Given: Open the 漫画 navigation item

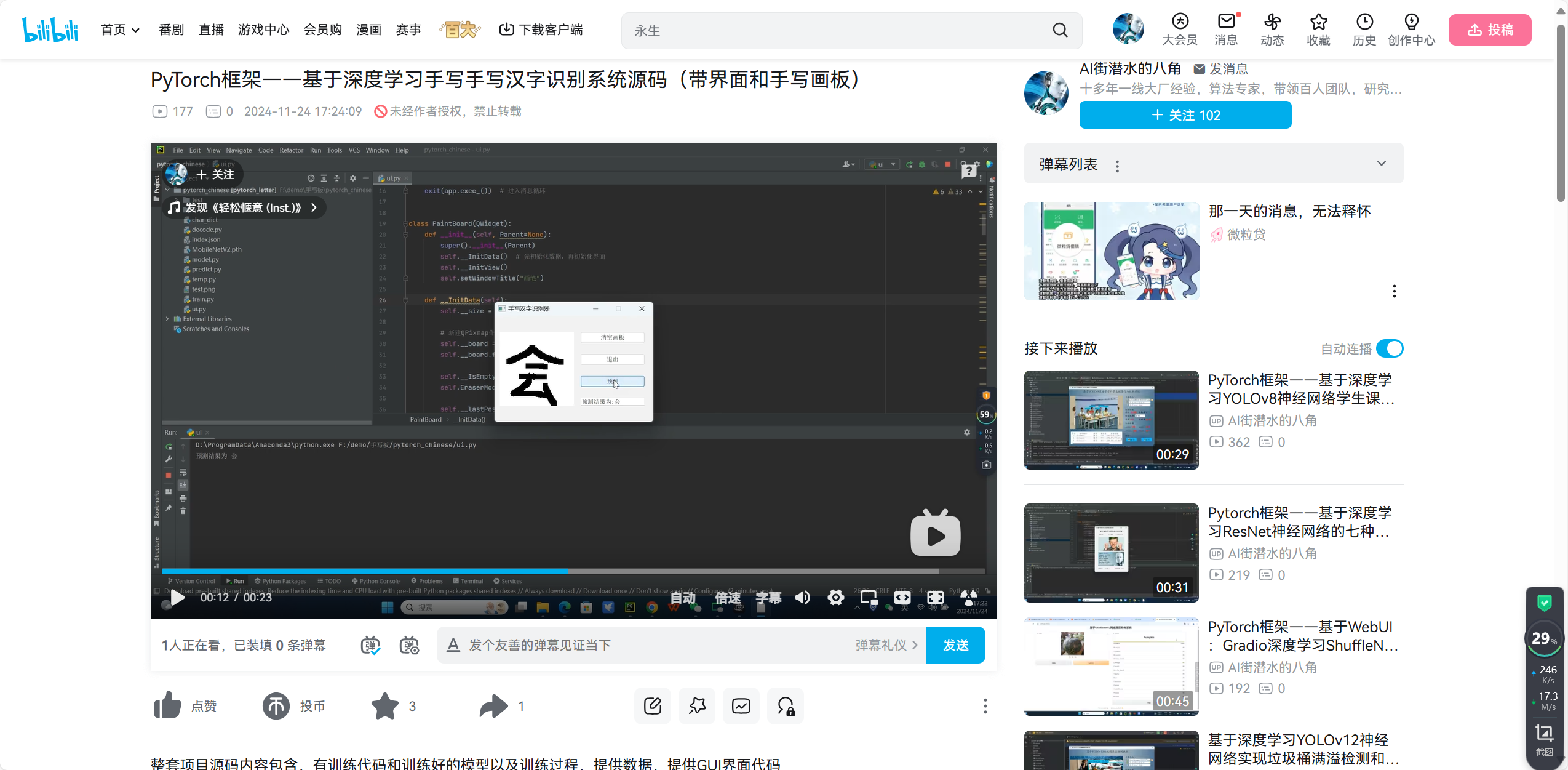Looking at the screenshot, I should [x=368, y=30].
